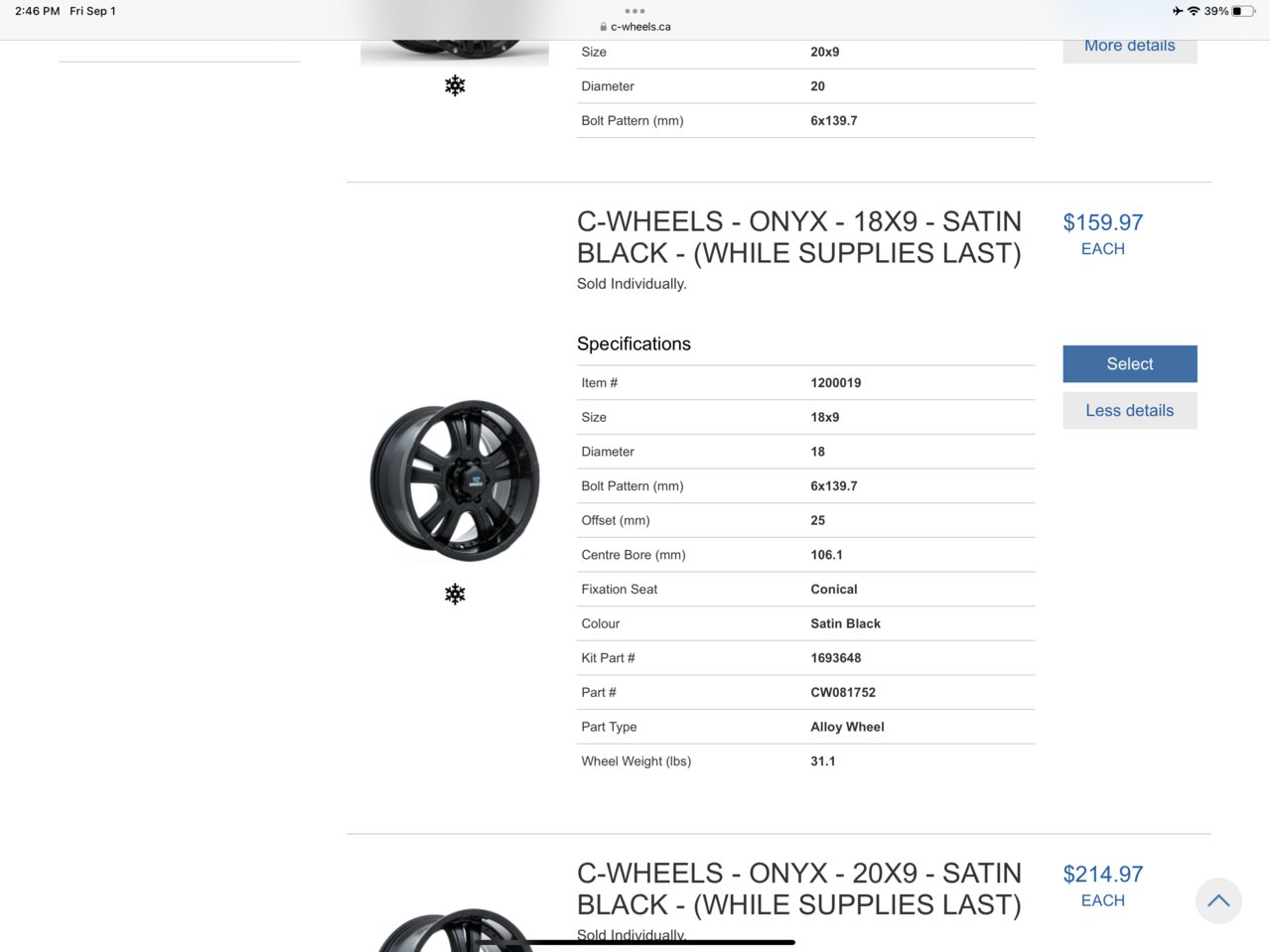Screen dimensions: 1270x952
Task: Select the part number CW081752
Action: click(843, 692)
